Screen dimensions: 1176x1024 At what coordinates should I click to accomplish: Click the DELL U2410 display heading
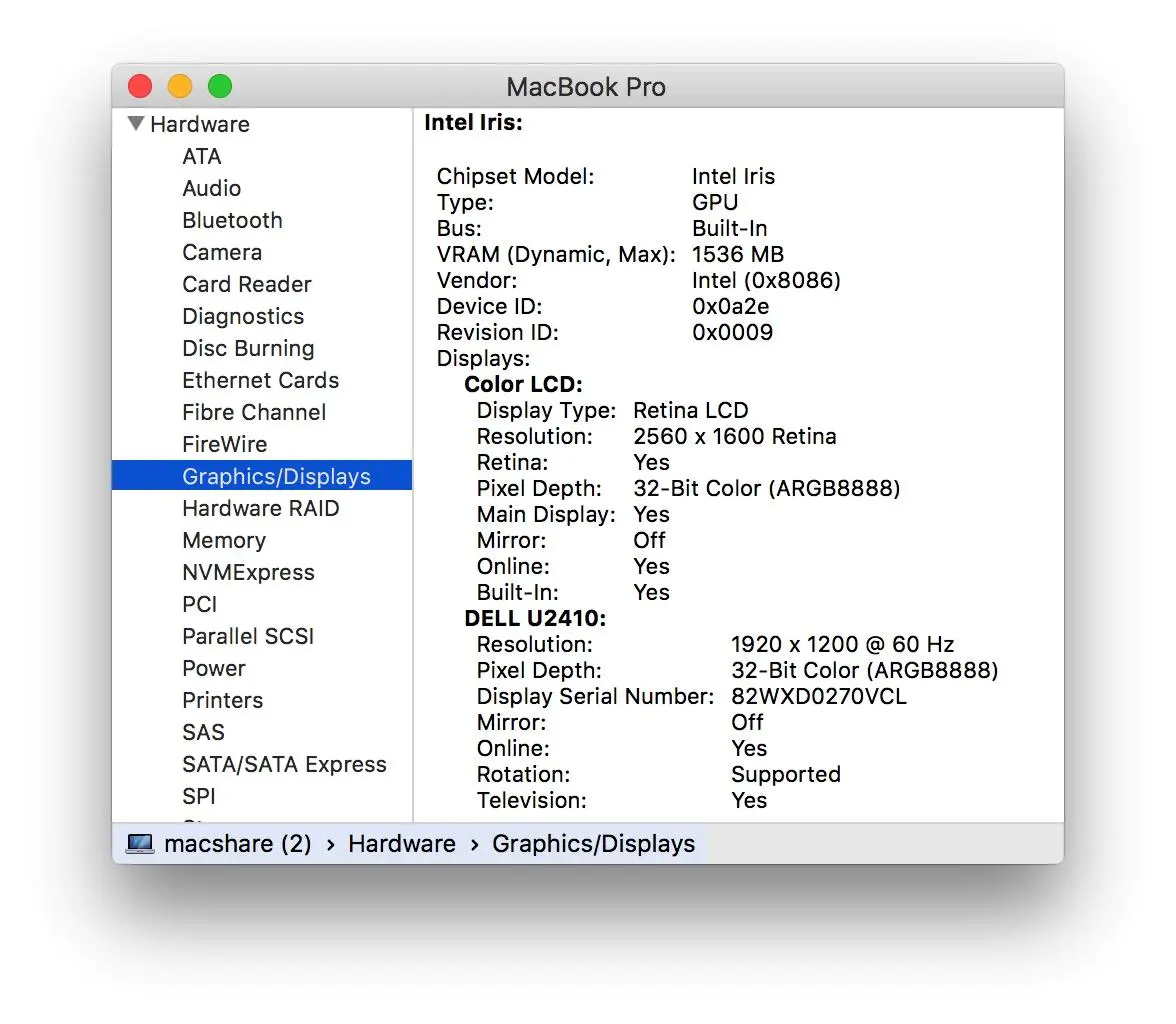click(536, 618)
